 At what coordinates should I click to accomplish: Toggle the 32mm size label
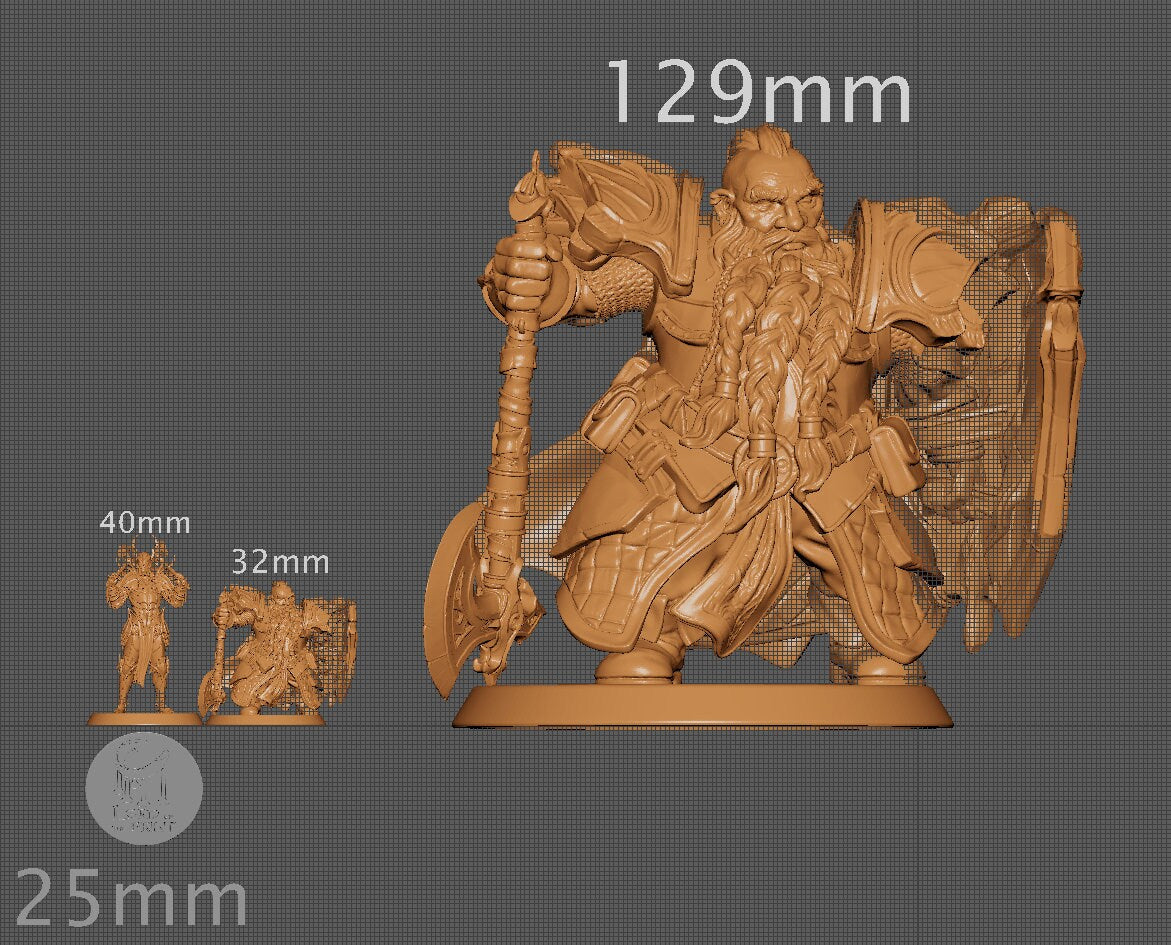point(280,562)
